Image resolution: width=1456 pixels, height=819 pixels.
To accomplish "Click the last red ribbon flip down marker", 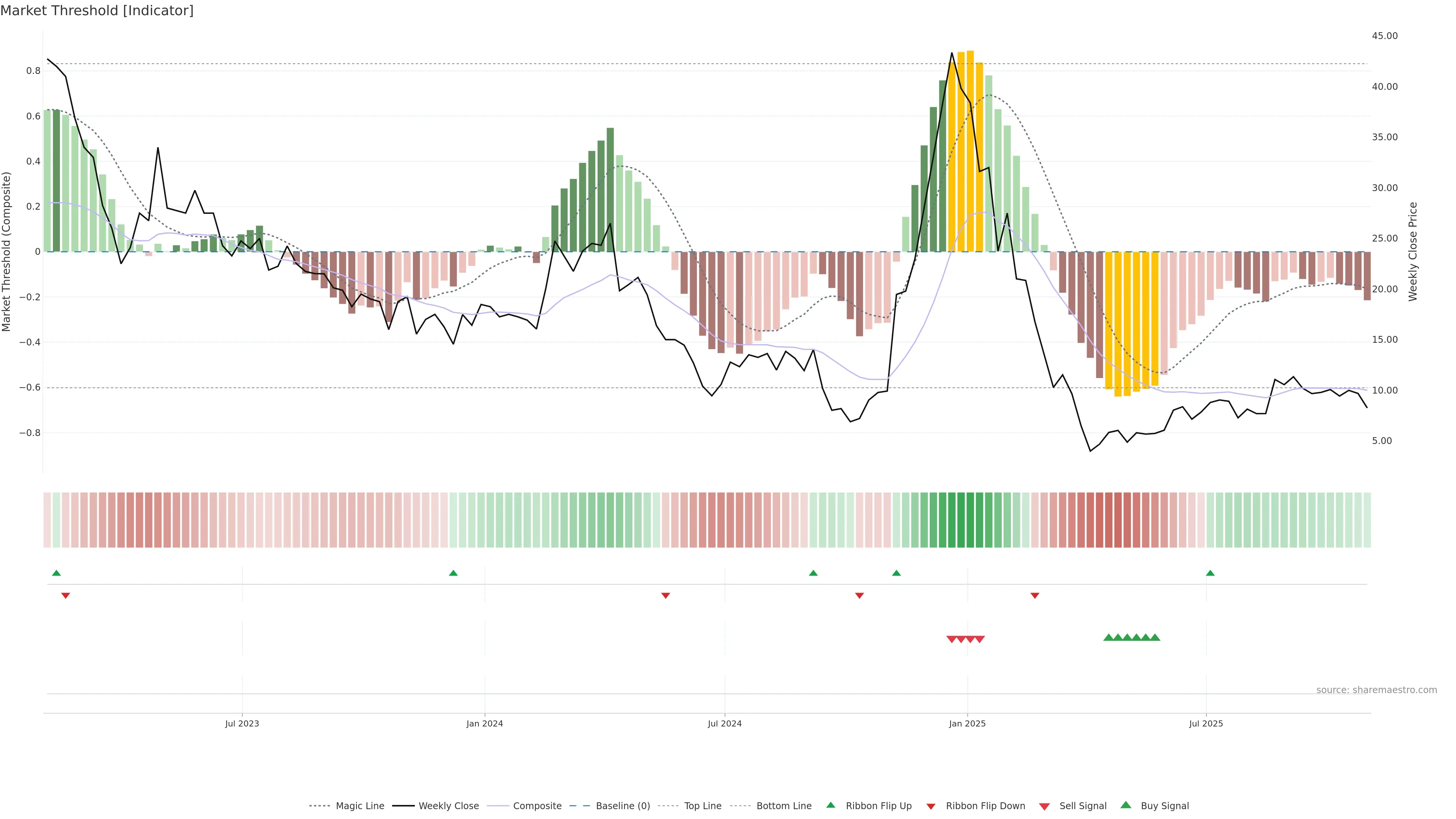I will [1035, 595].
